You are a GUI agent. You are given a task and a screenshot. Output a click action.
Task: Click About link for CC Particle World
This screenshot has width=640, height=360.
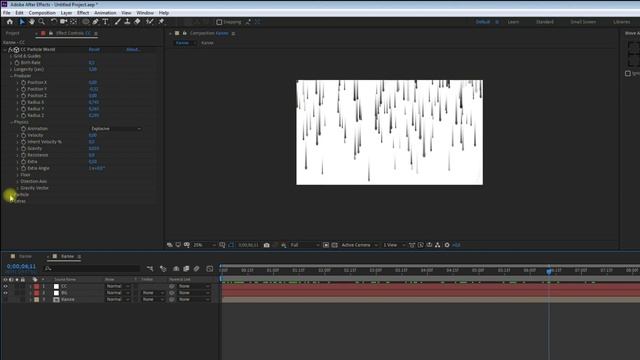133,49
